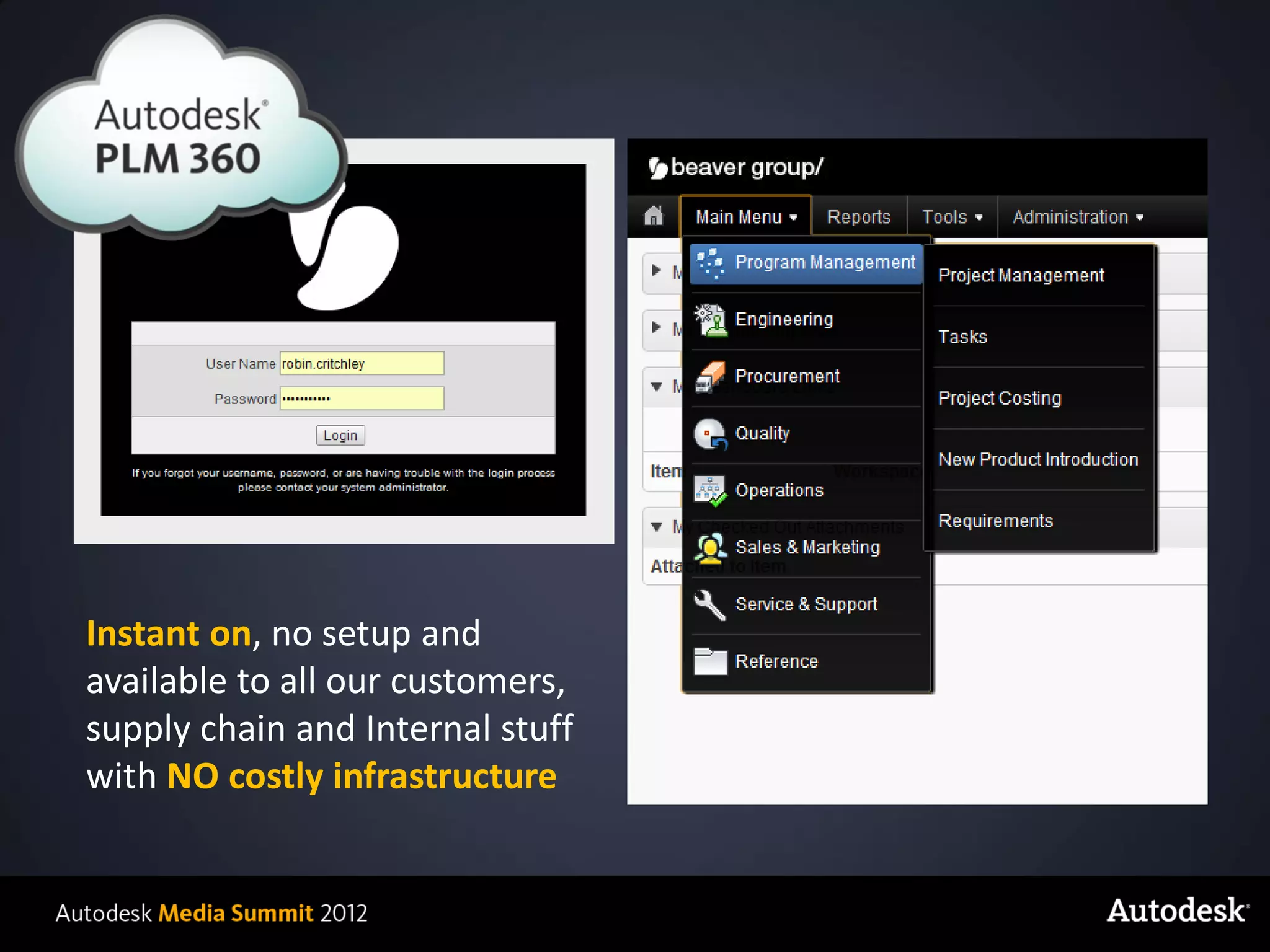Select Operations menu entry
The height and width of the screenshot is (952, 1270).
click(x=806, y=491)
